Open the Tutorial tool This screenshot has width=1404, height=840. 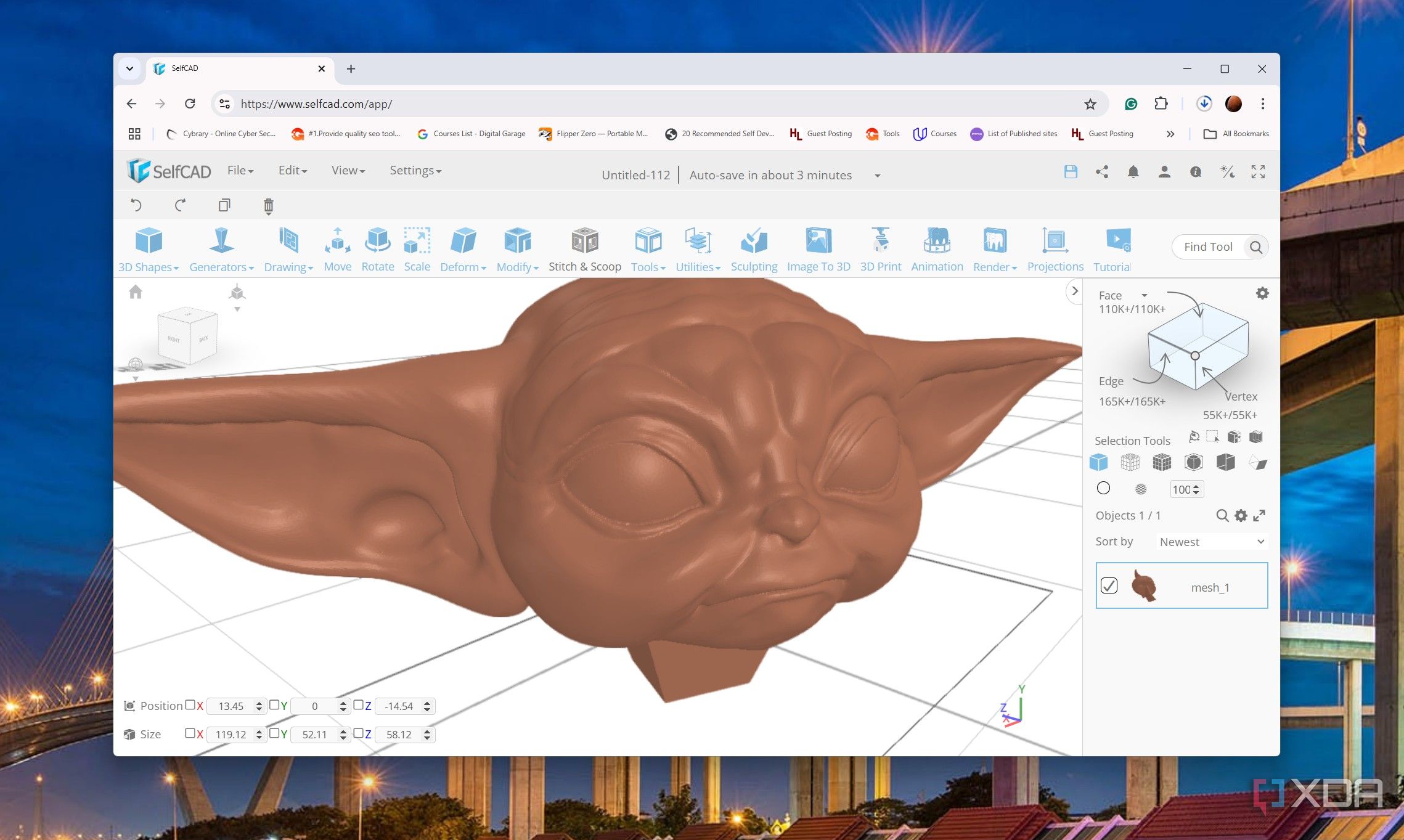(1112, 250)
